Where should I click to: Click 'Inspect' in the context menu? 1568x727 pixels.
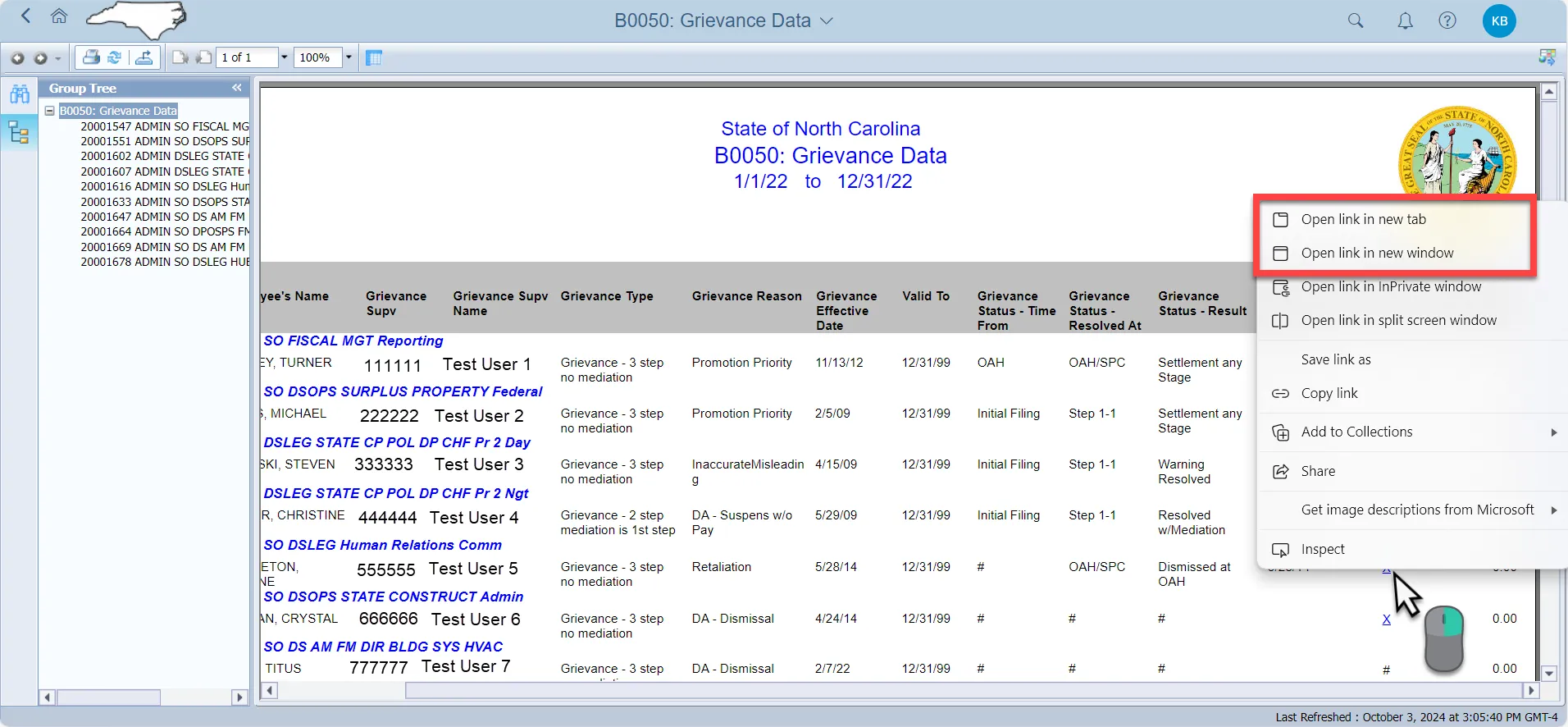point(1322,549)
